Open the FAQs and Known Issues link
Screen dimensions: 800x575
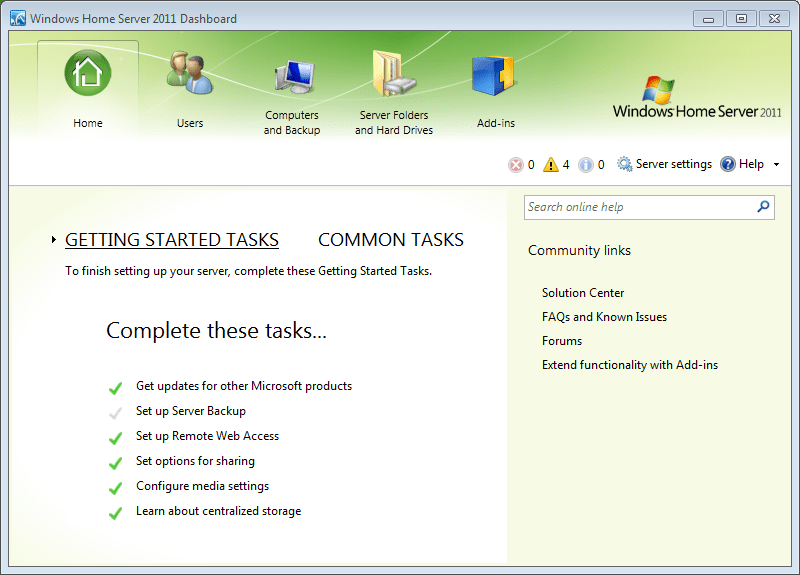[605, 317]
